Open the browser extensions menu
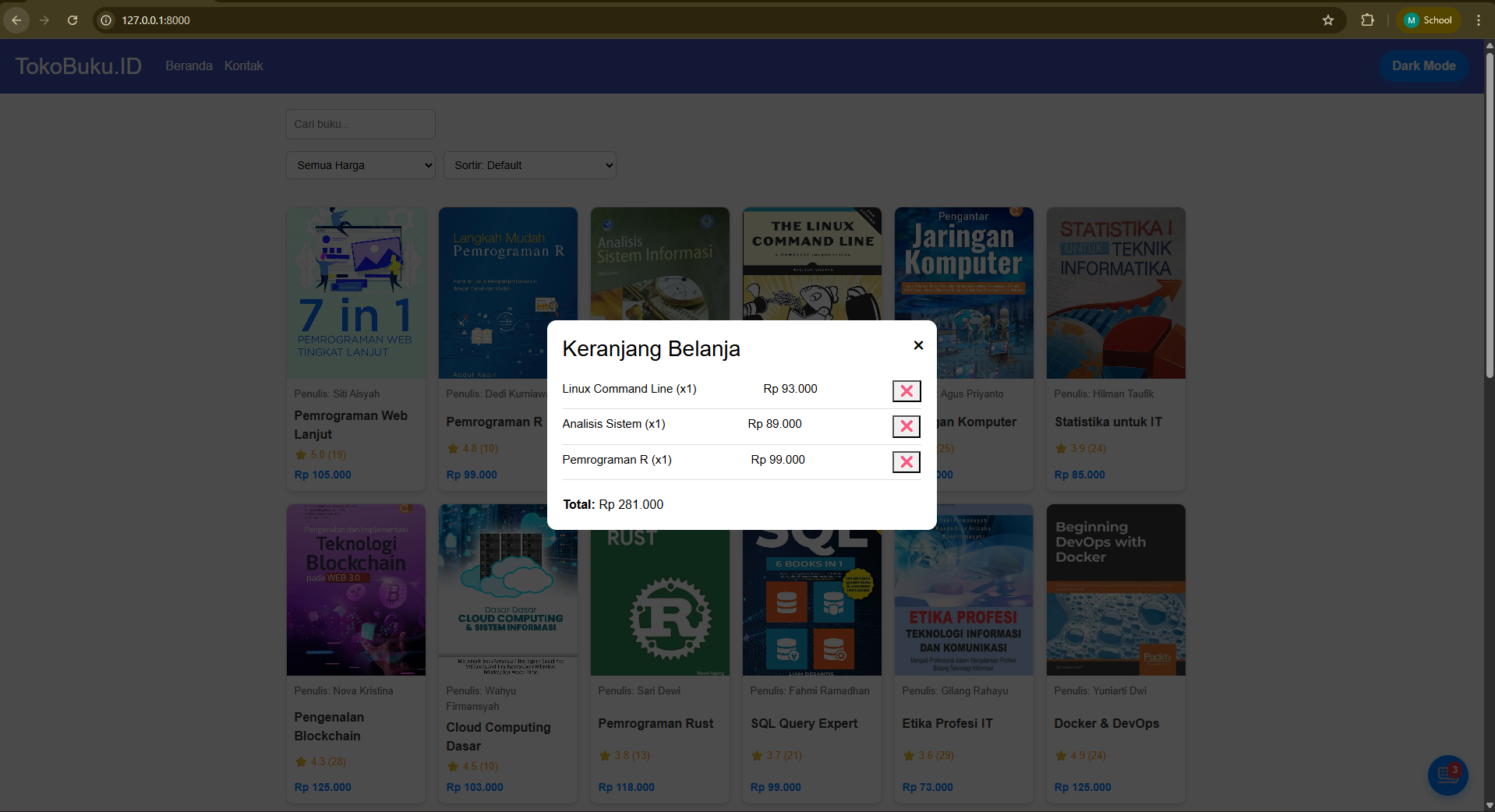This screenshot has width=1495, height=812. pyautogui.click(x=1367, y=20)
